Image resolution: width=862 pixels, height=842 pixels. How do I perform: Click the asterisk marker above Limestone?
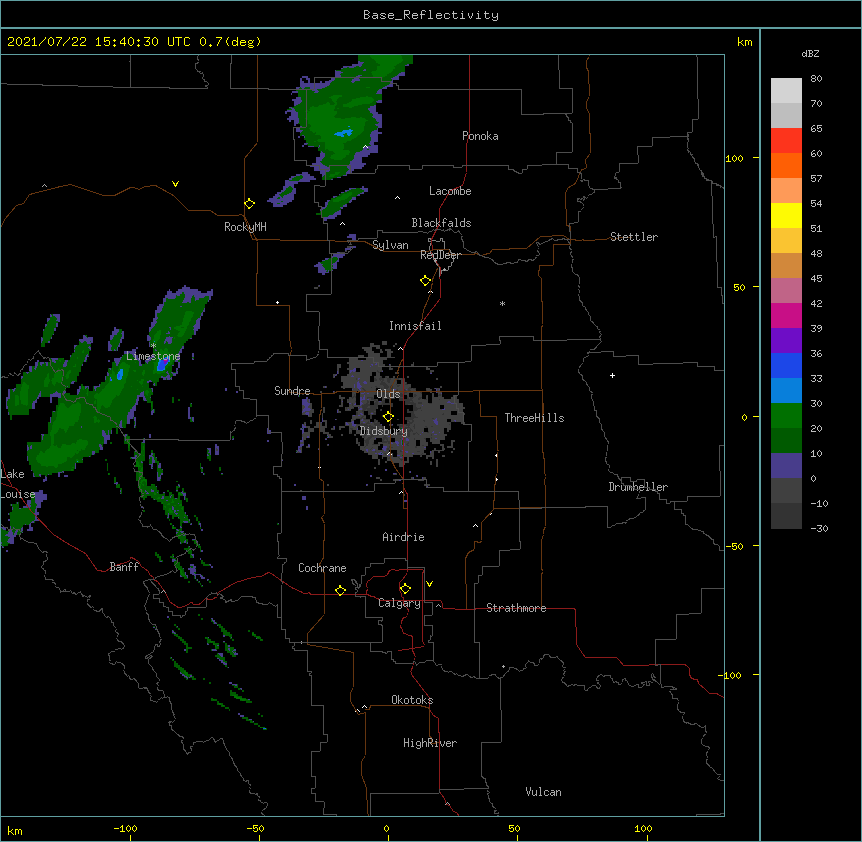153,346
